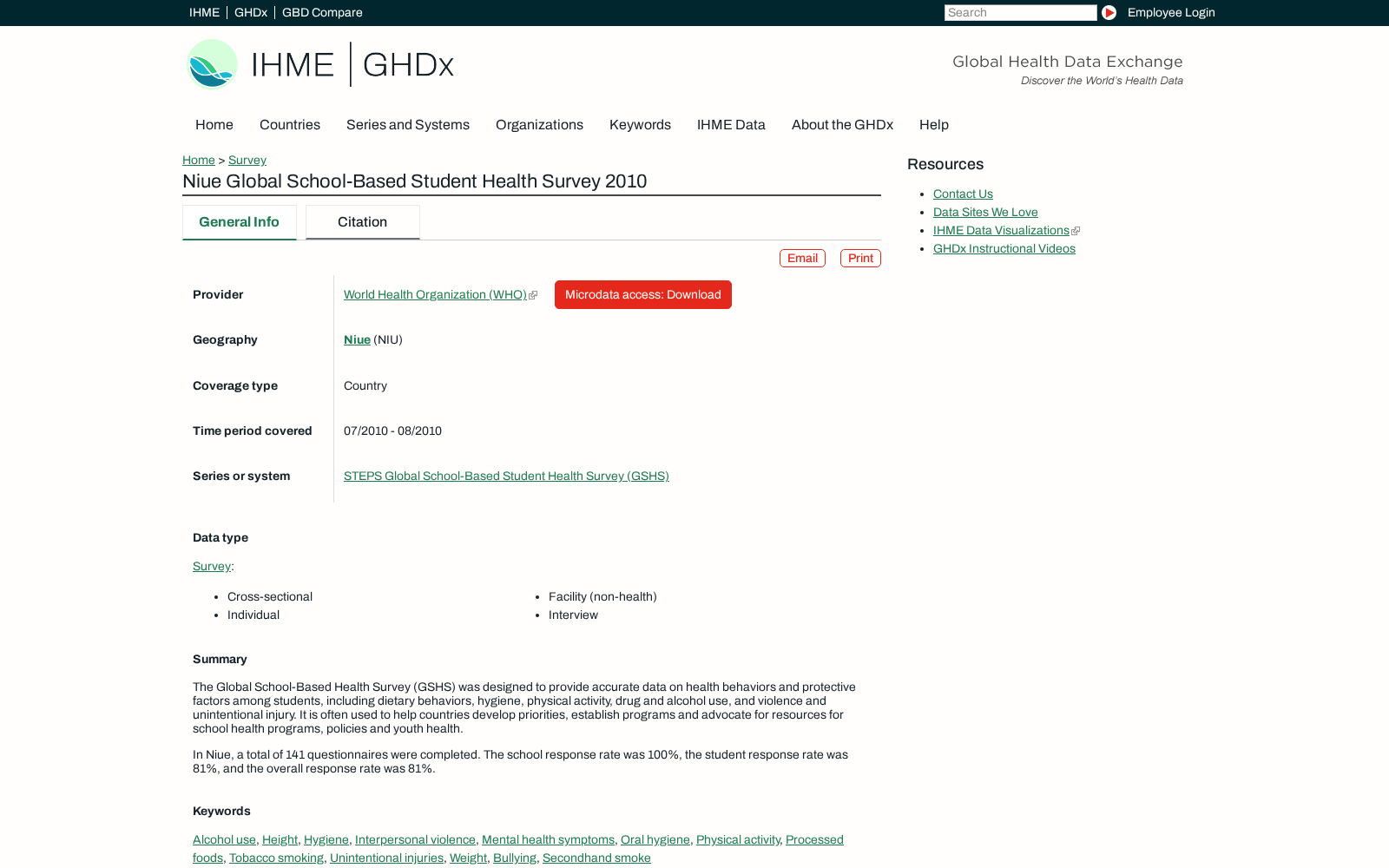Click Microdata access: Download button
This screenshot has width=1389, height=868.
coord(643,295)
